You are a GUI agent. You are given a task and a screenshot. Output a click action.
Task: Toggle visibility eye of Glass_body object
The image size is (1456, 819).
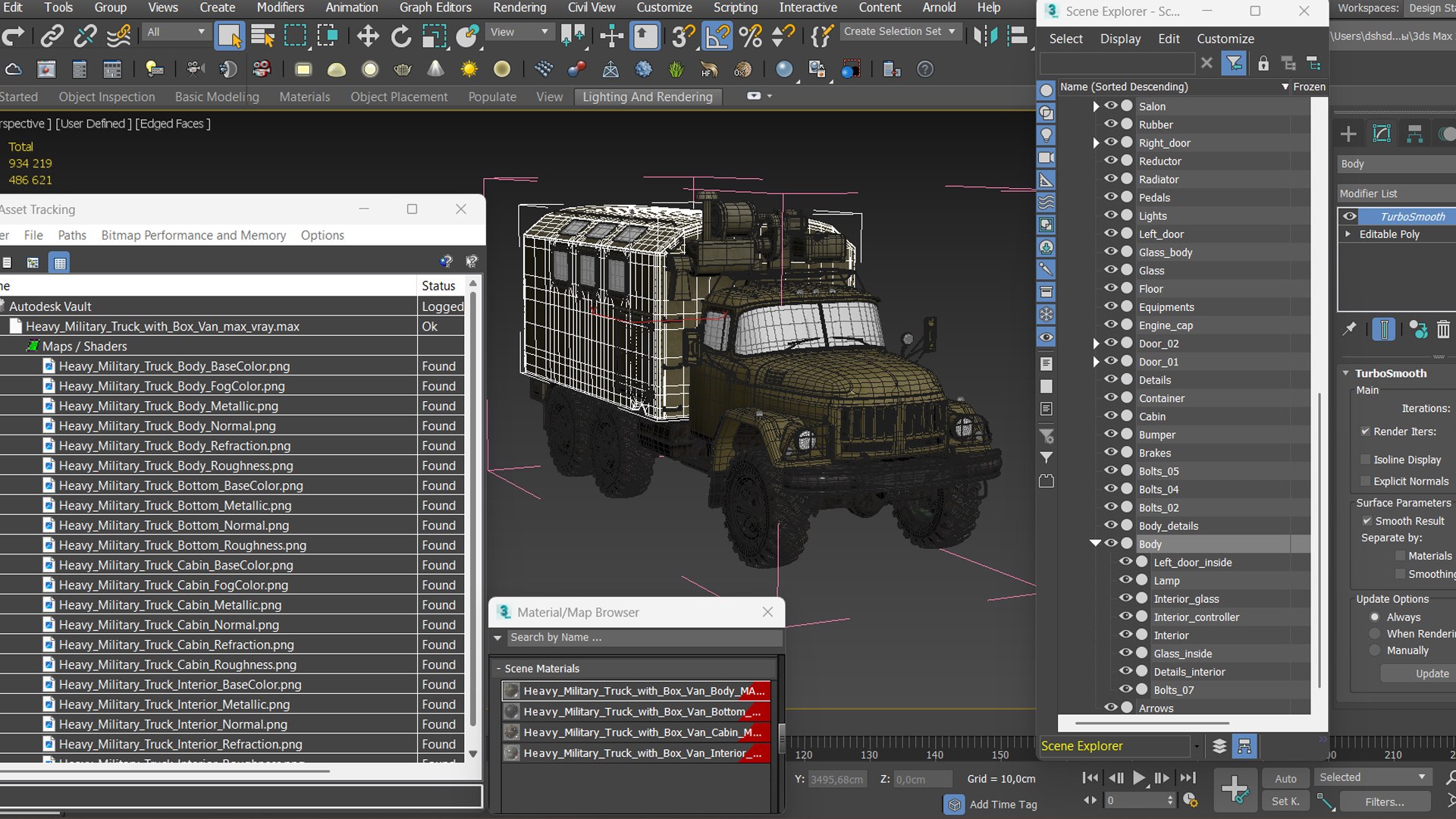[1111, 252]
